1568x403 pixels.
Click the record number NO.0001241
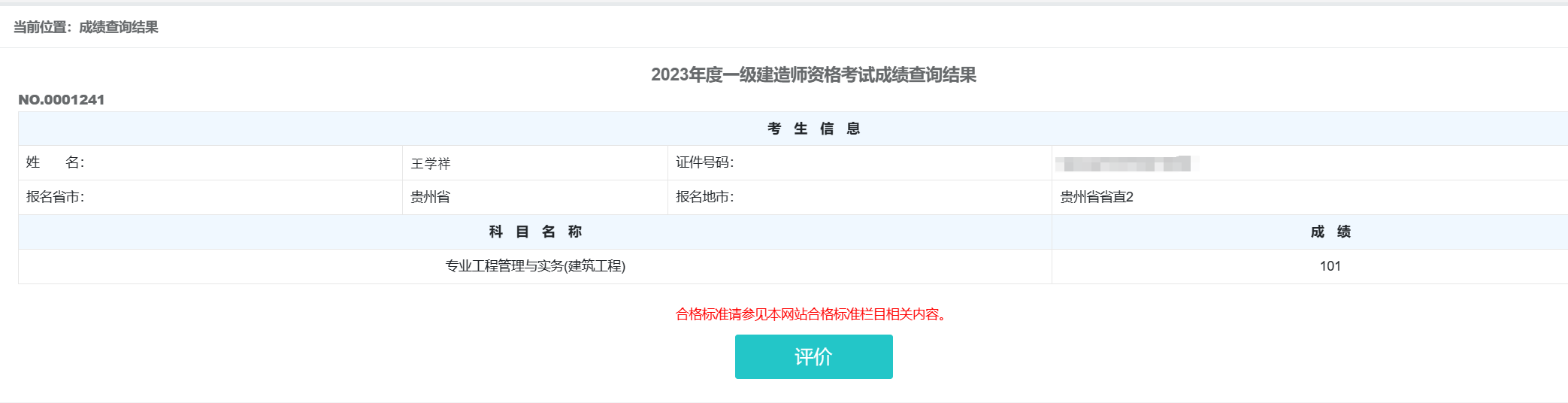coord(62,100)
